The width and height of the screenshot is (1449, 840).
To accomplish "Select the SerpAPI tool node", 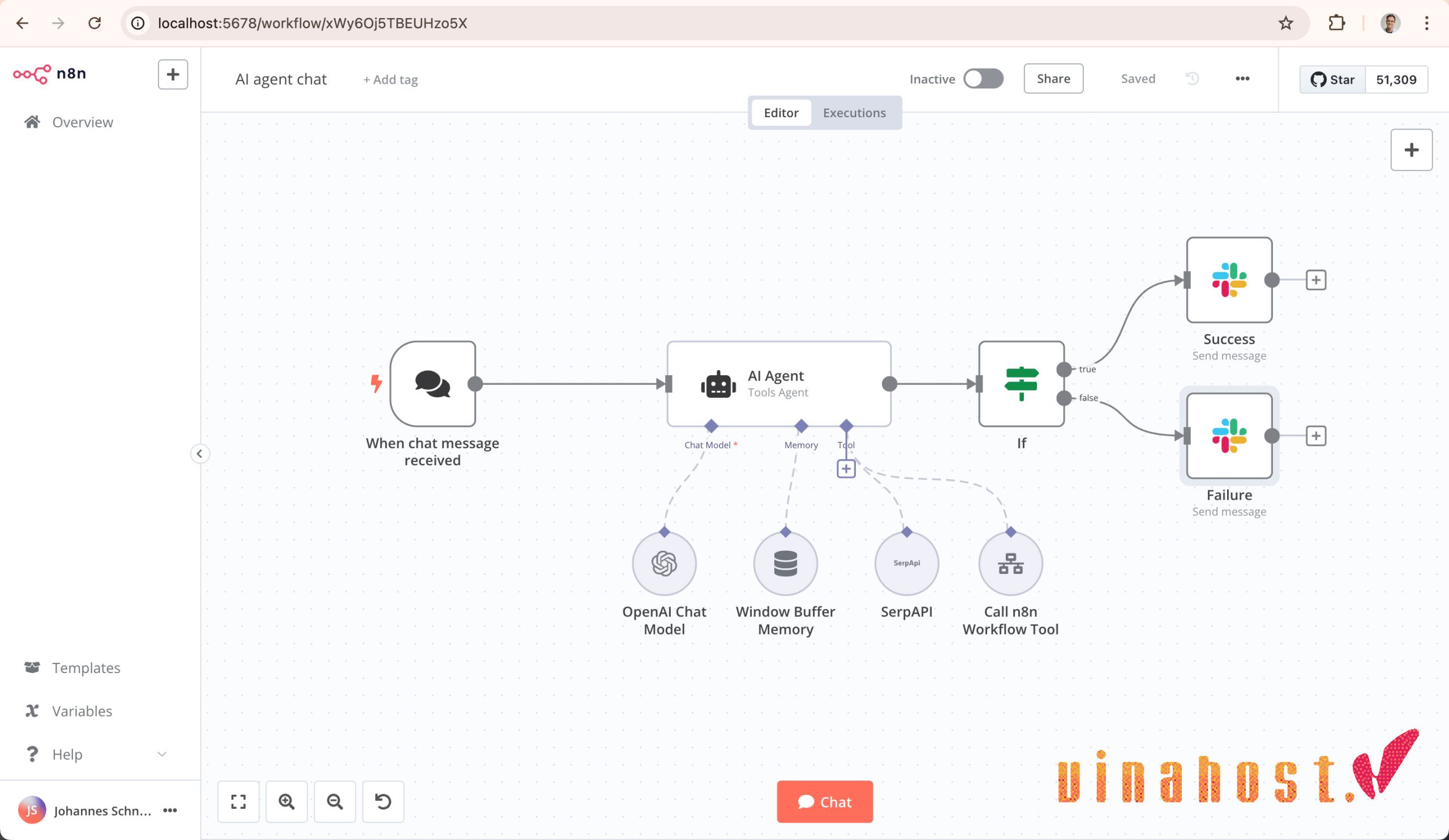I will pyautogui.click(x=907, y=563).
